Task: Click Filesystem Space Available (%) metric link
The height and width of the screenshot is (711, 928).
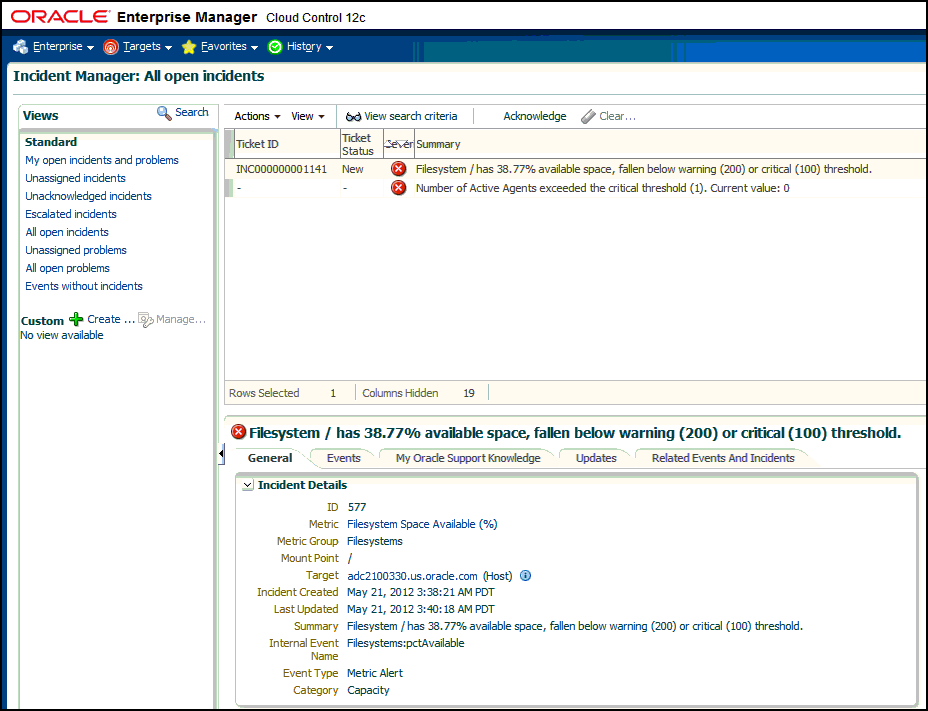Action: coord(422,524)
